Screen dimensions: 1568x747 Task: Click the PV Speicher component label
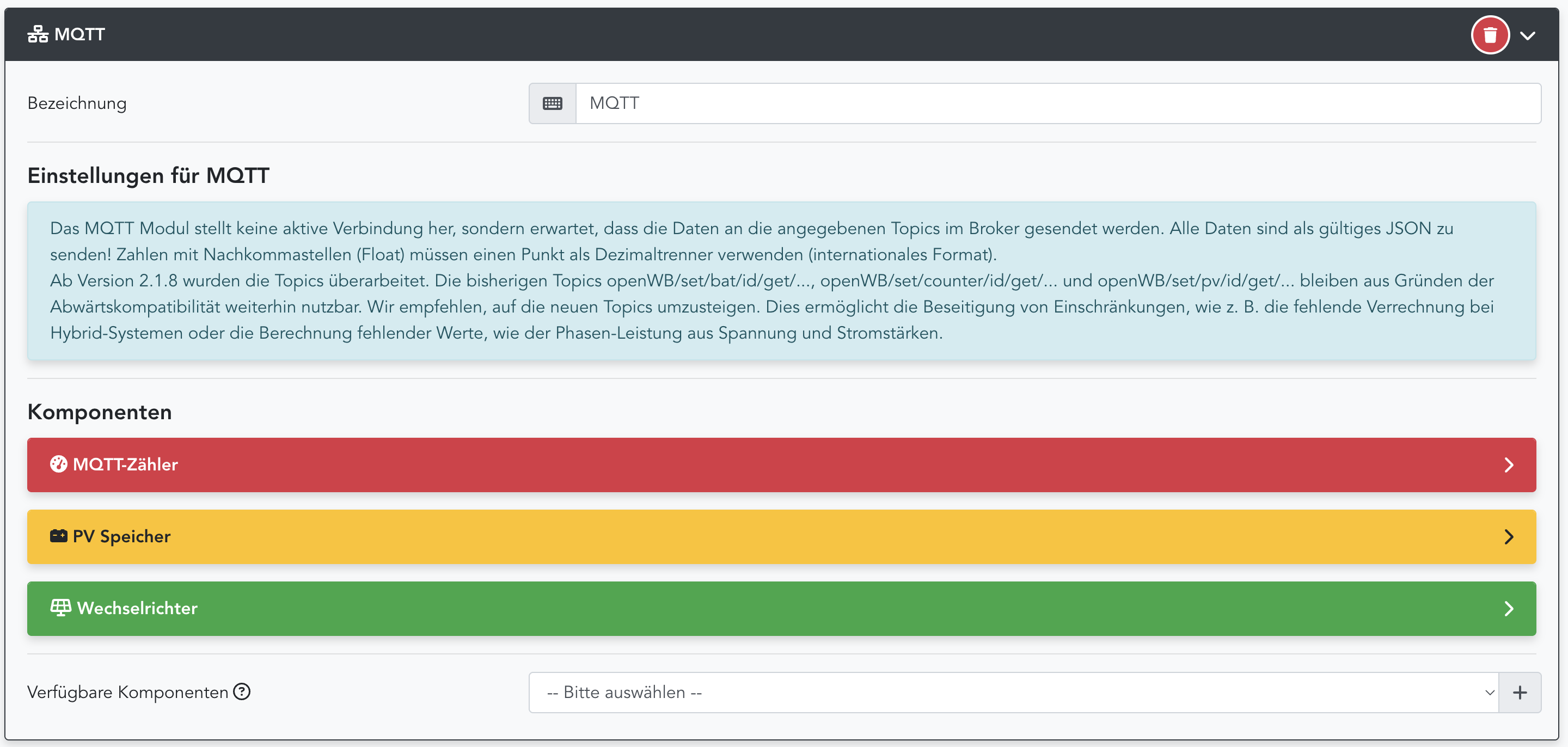122,536
